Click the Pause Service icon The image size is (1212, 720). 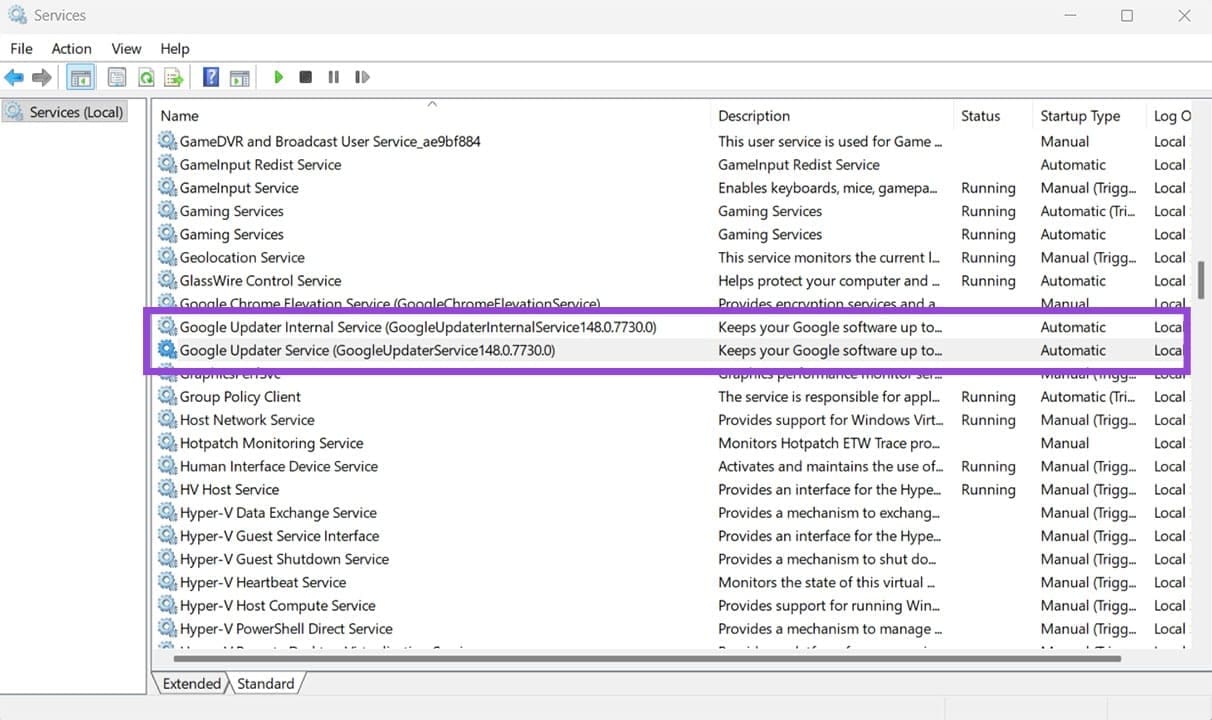point(334,77)
